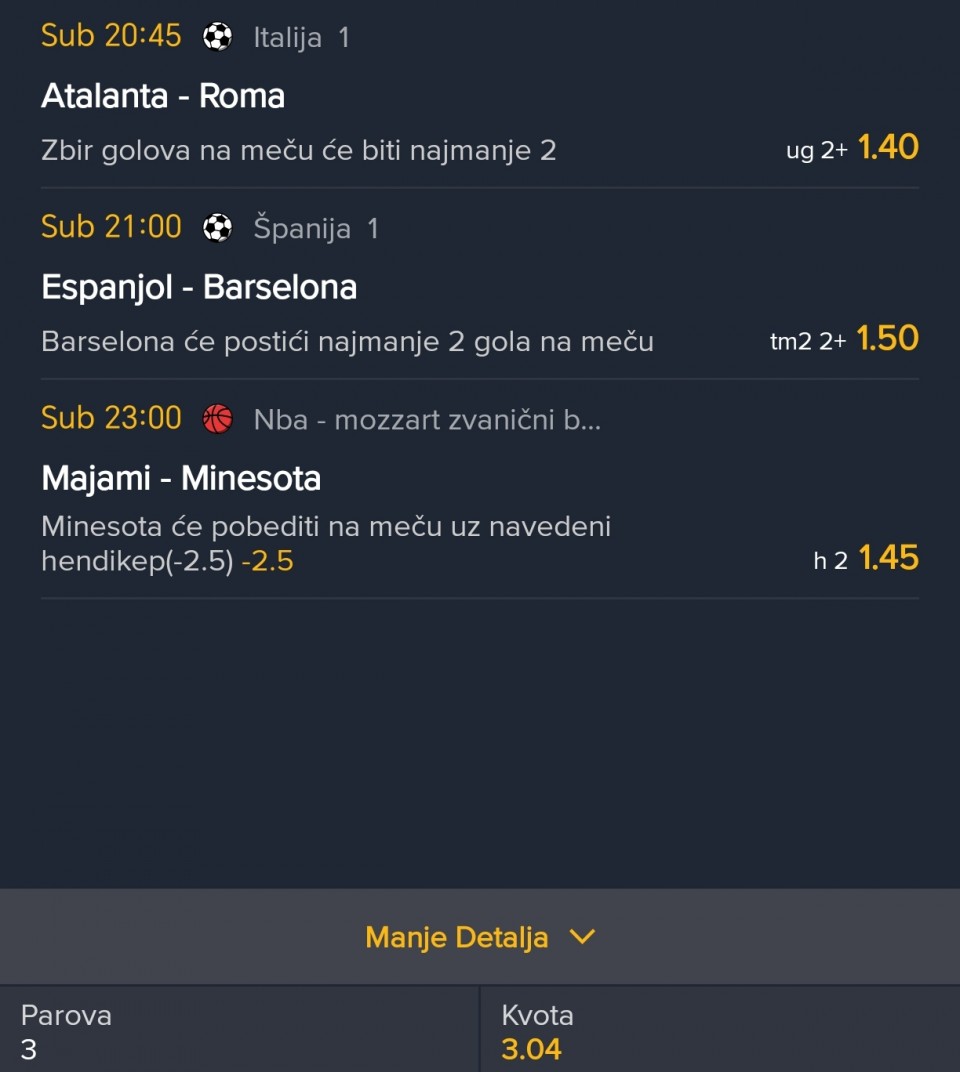This screenshot has width=960, height=1072.
Task: Click the soccer ball icon beside Italija 1
Action: click(x=217, y=37)
